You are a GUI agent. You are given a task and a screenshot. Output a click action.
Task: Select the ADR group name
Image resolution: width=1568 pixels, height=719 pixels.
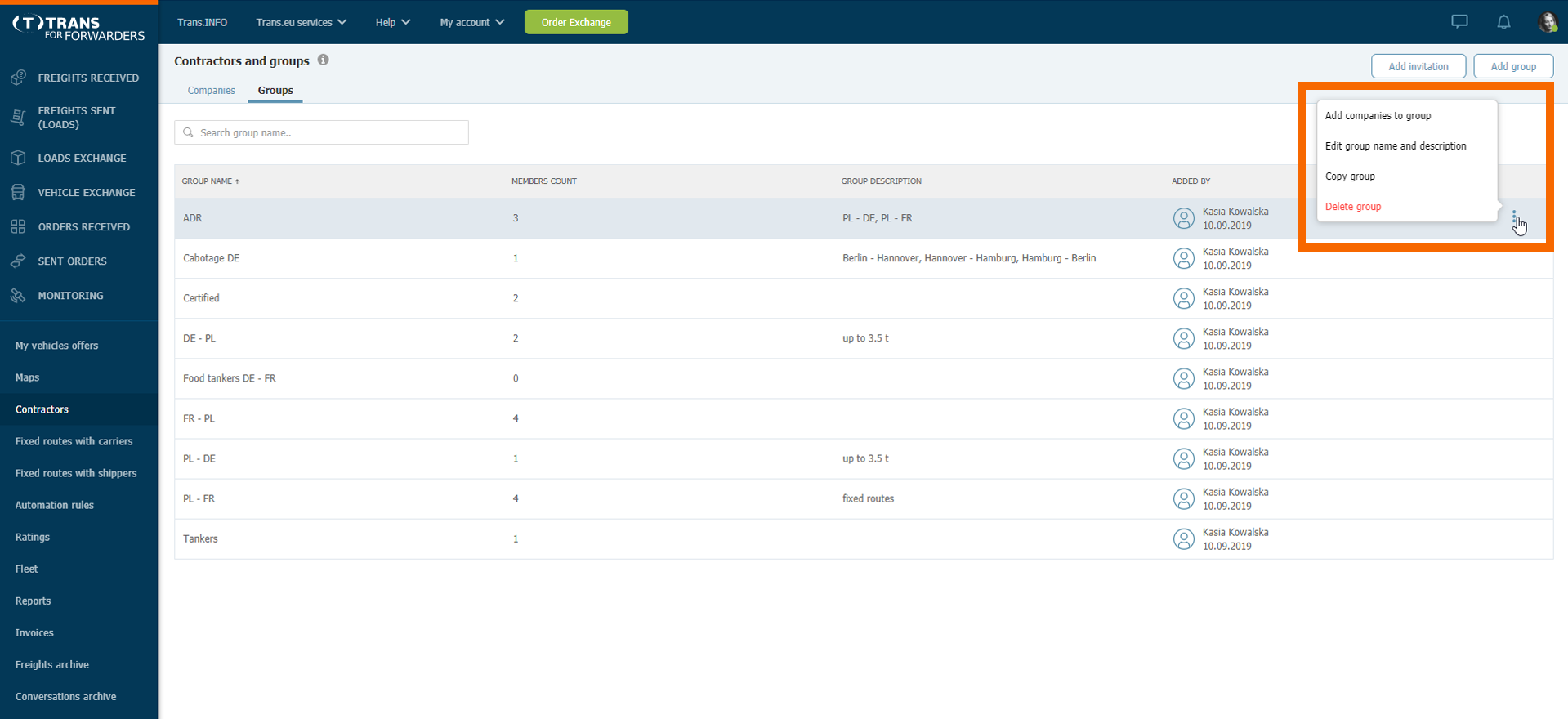coord(193,218)
